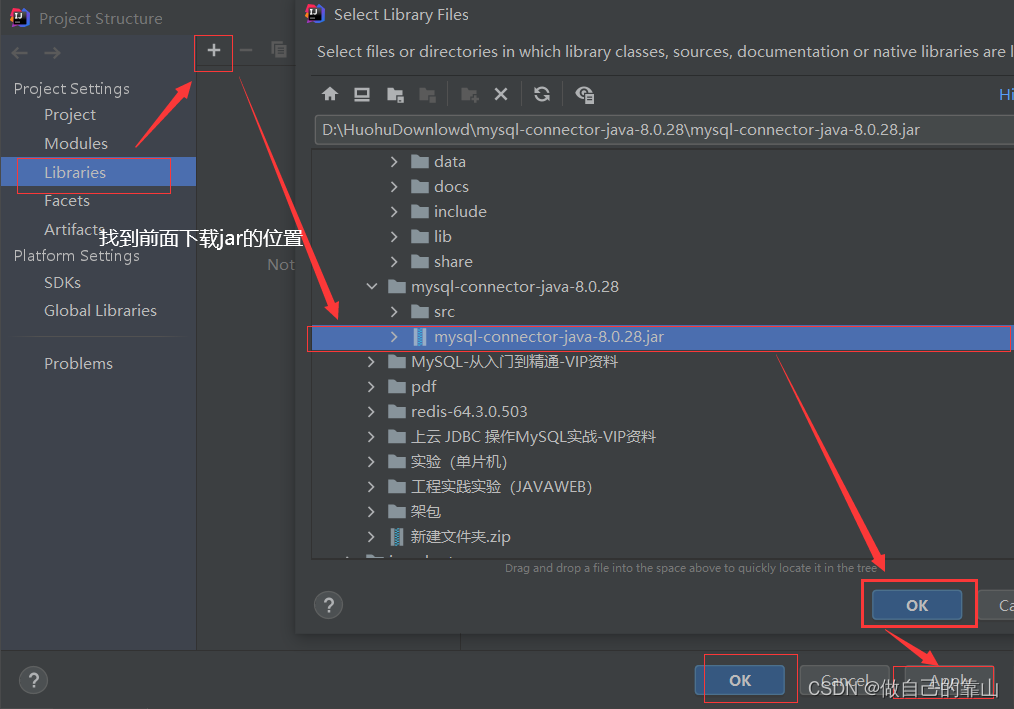Click the greyed Module directory icon
This screenshot has width=1014, height=709.
point(427,94)
